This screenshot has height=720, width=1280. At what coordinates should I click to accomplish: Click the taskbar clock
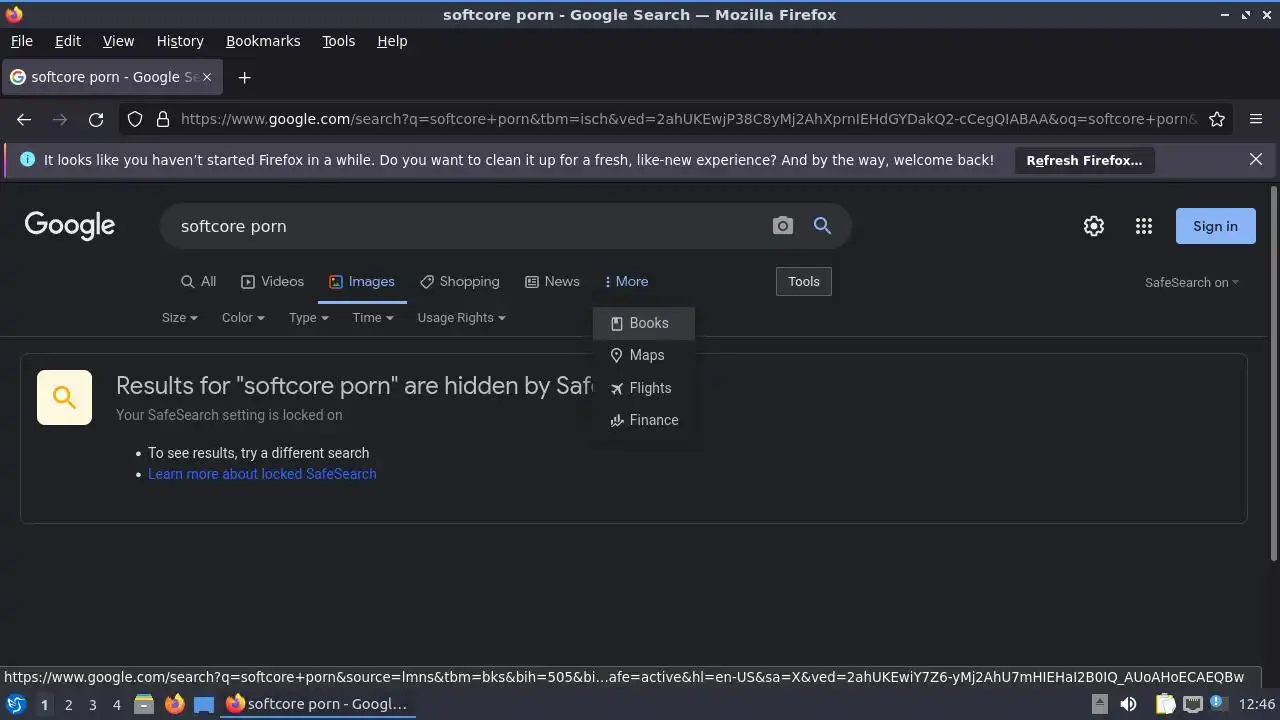[x=1257, y=704]
